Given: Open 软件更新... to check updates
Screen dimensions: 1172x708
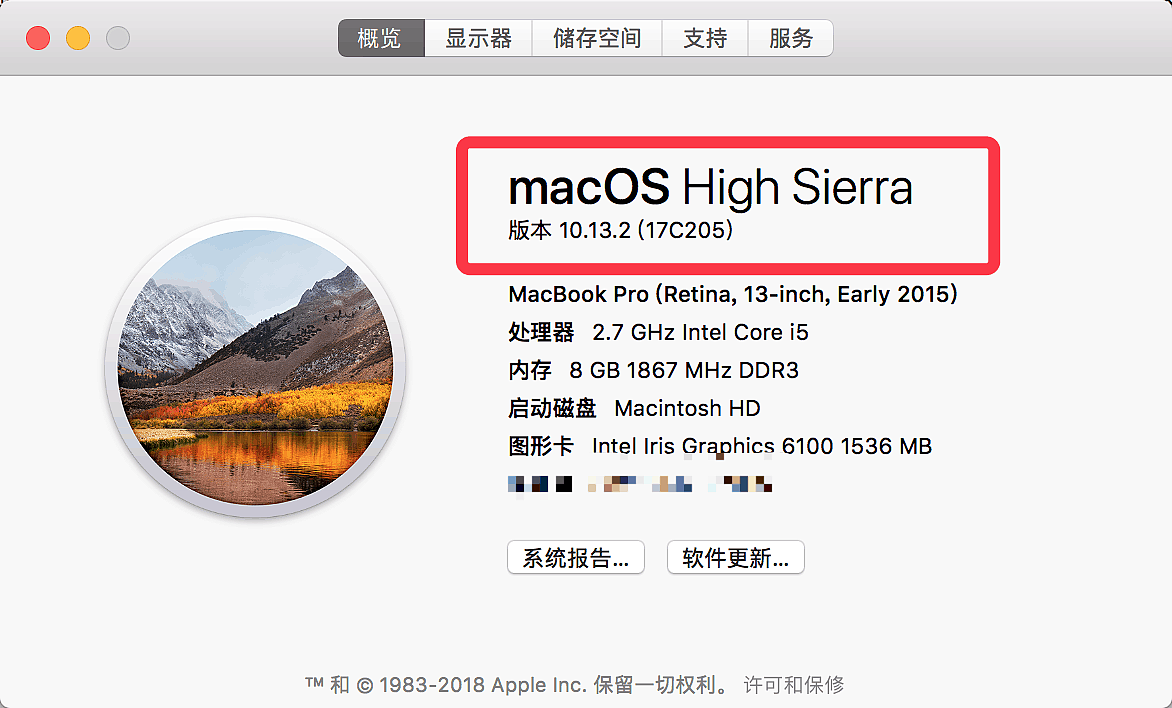Looking at the screenshot, I should click(735, 558).
